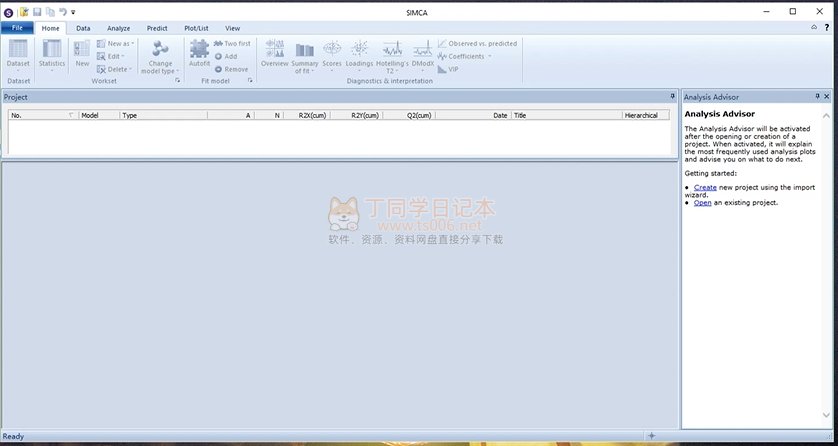This screenshot has height=446, width=838.
Task: Click the New workset icon
Action: 82,49
